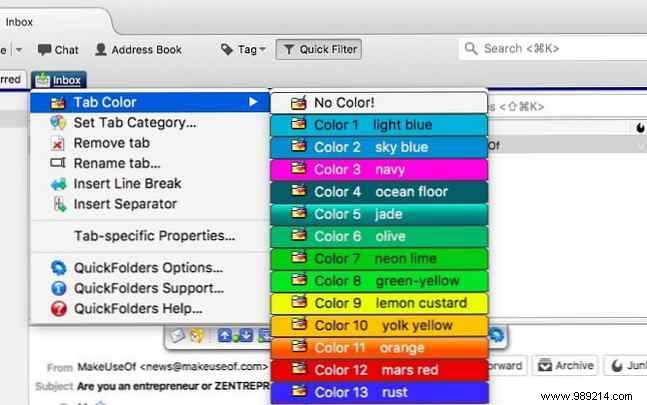Image resolution: width=647 pixels, height=405 pixels.
Task: Pick Color 5 jade
Action: (x=379, y=214)
